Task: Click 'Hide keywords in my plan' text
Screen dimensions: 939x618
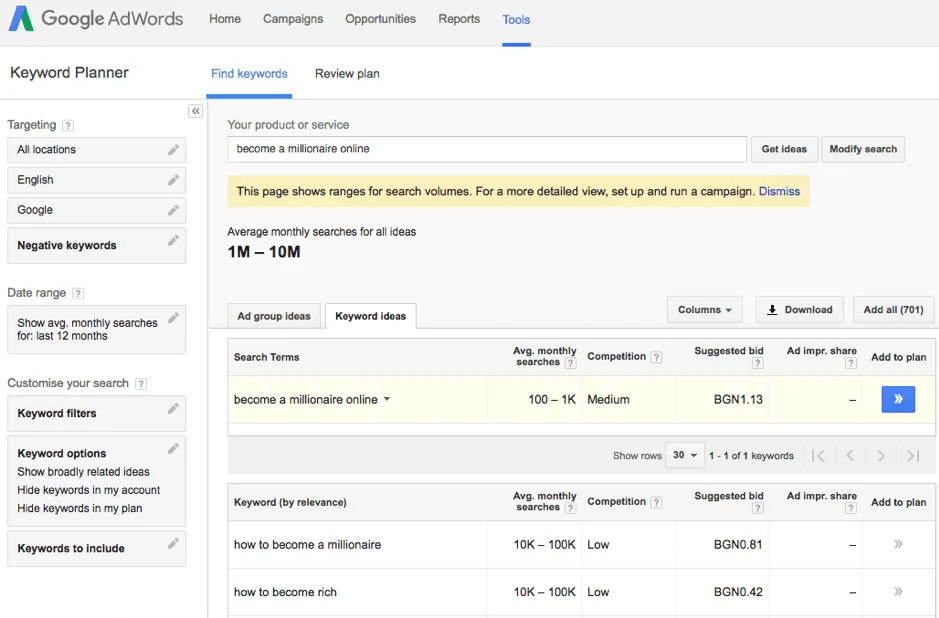Action: tap(80, 508)
